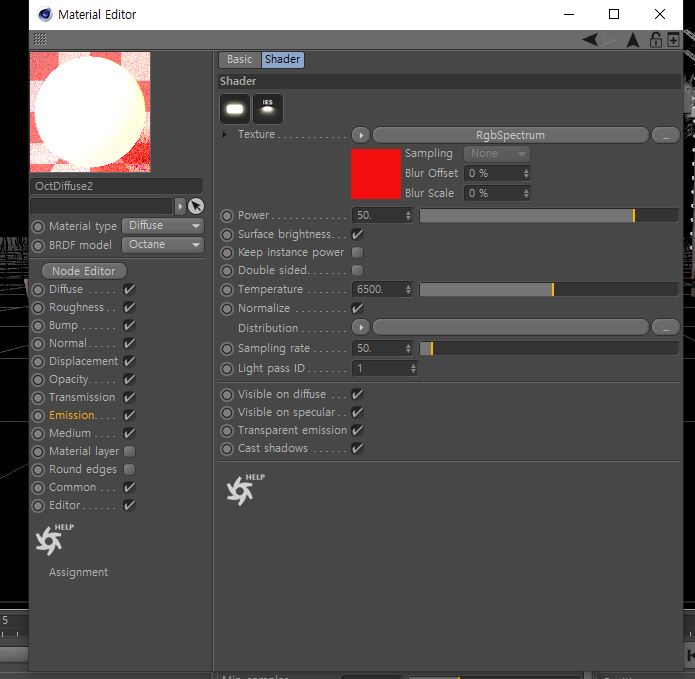This screenshot has height=679, width=695.
Task: Toggle Normalize checkbox
Action: [357, 308]
